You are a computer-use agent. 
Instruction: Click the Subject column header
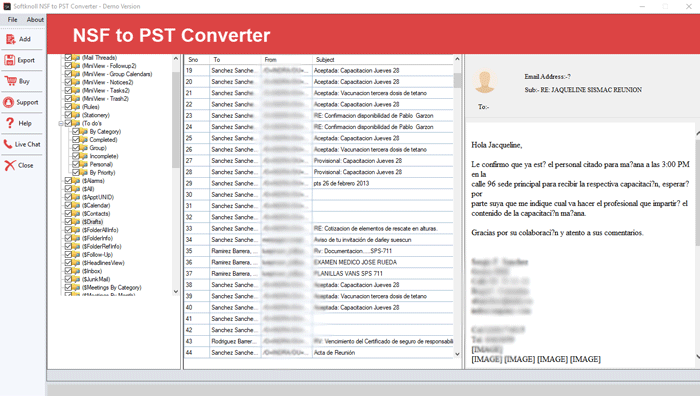pyautogui.click(x=383, y=59)
